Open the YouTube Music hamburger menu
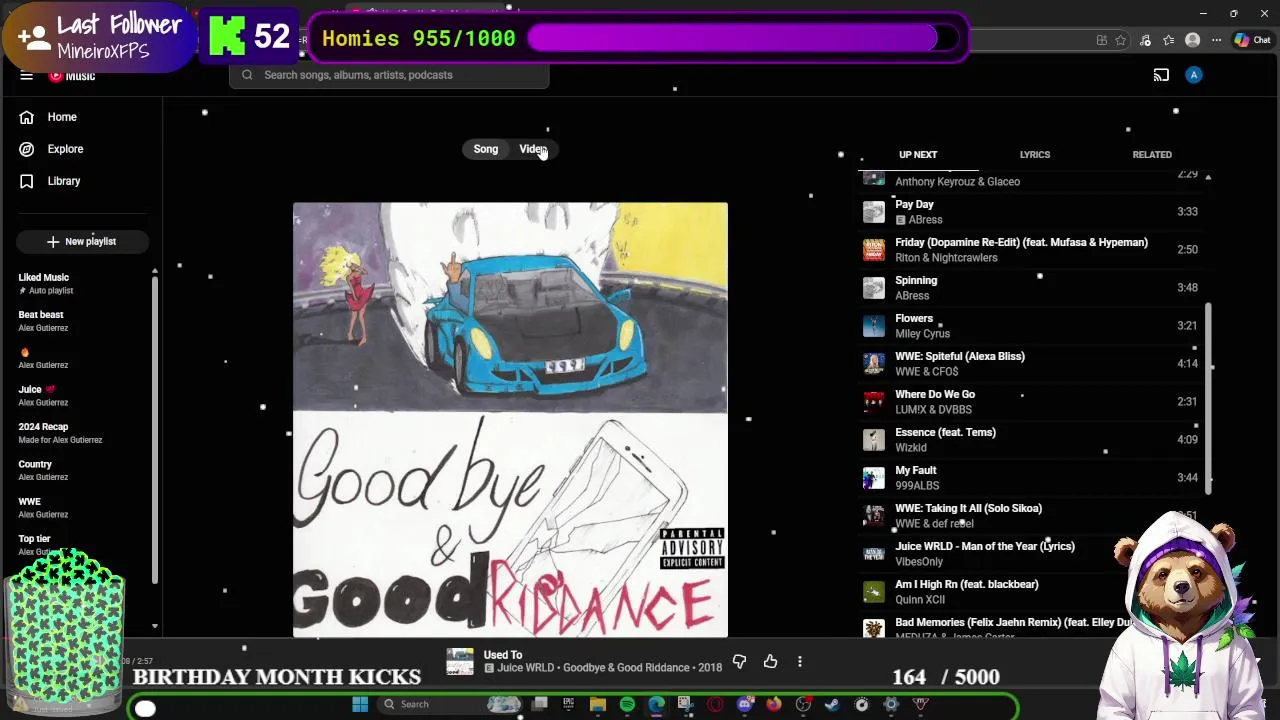 click(27, 75)
